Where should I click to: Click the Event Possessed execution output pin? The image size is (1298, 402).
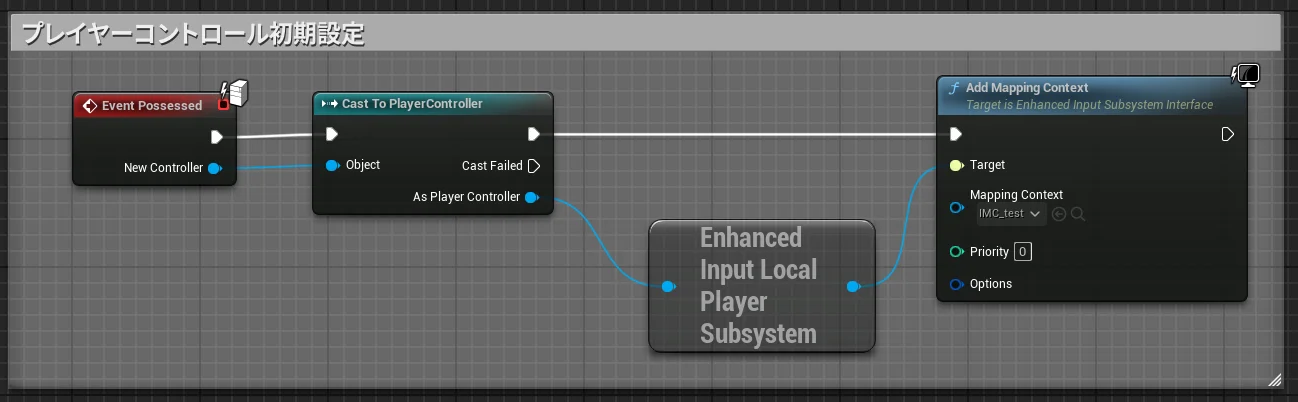pyautogui.click(x=216, y=137)
